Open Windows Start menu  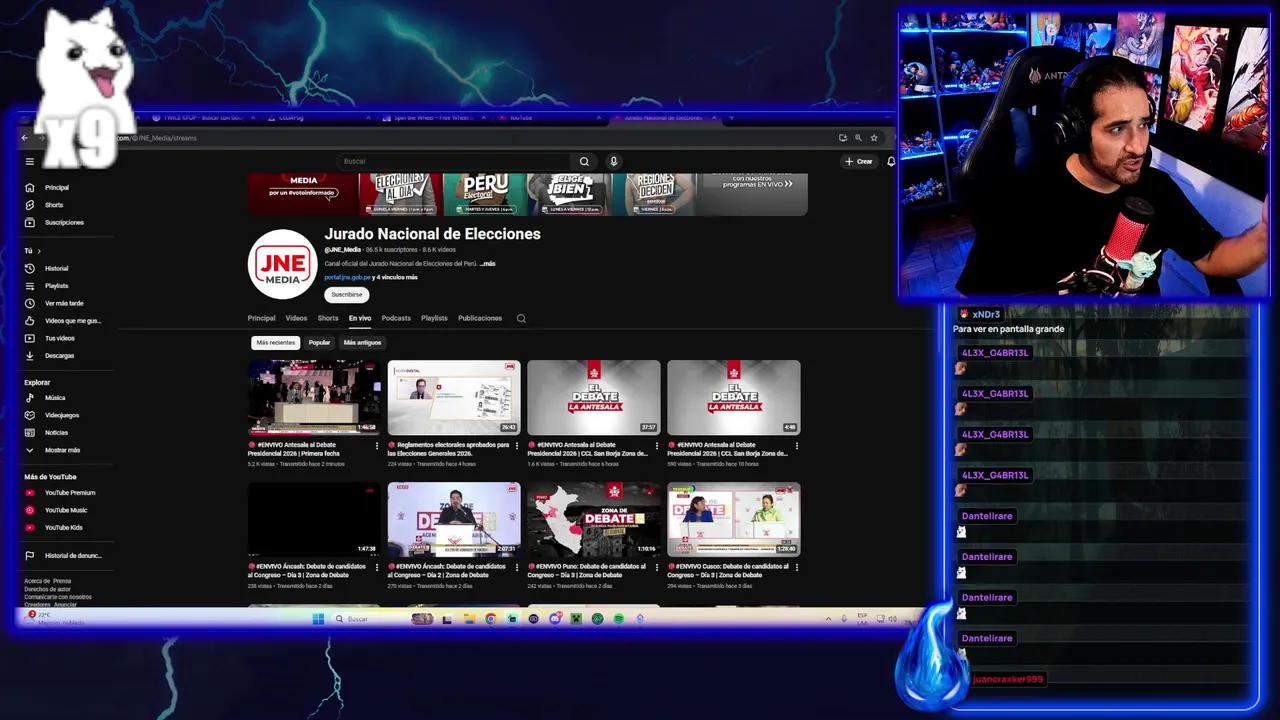pos(318,619)
